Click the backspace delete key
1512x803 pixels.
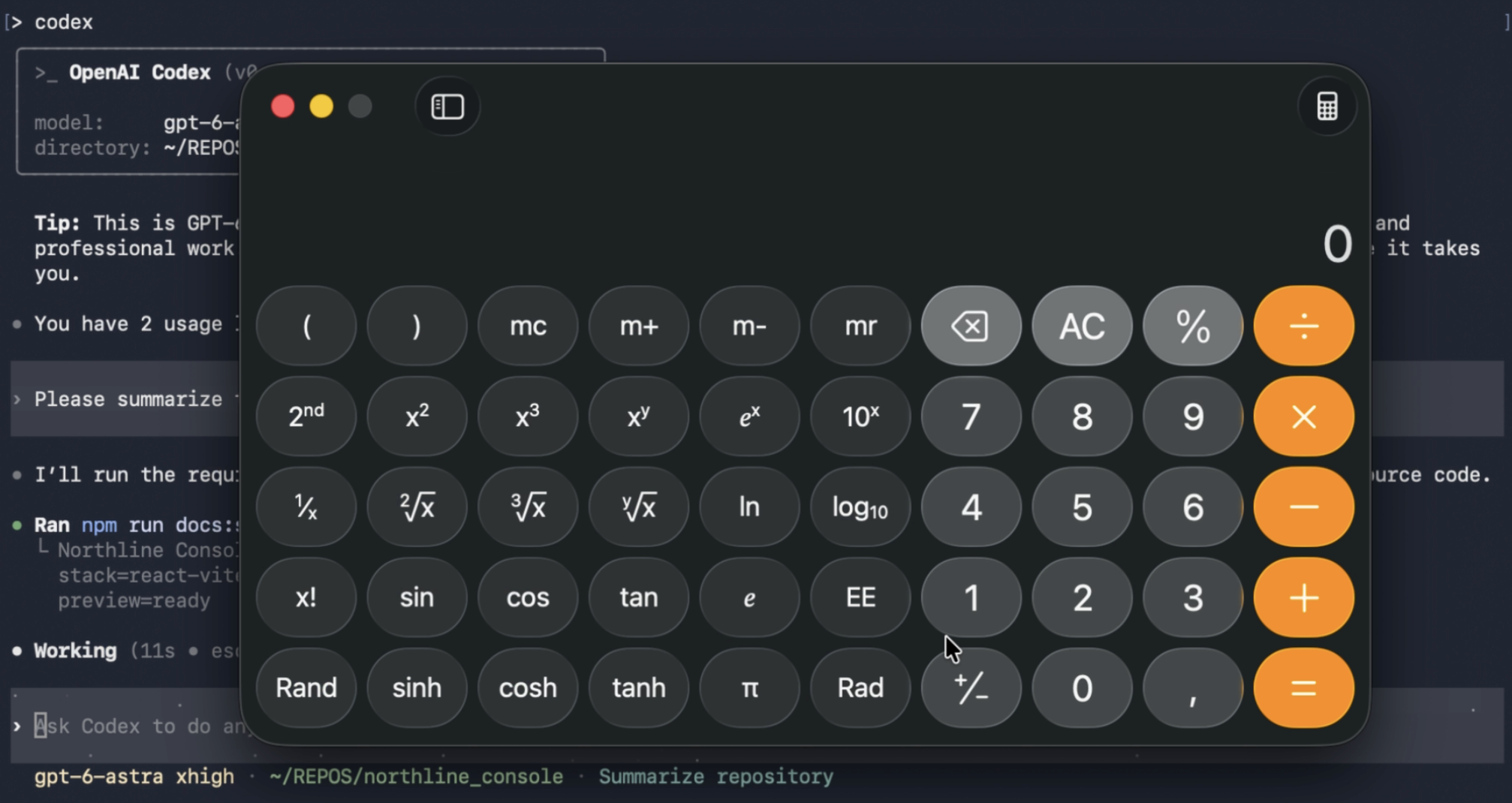(x=971, y=326)
